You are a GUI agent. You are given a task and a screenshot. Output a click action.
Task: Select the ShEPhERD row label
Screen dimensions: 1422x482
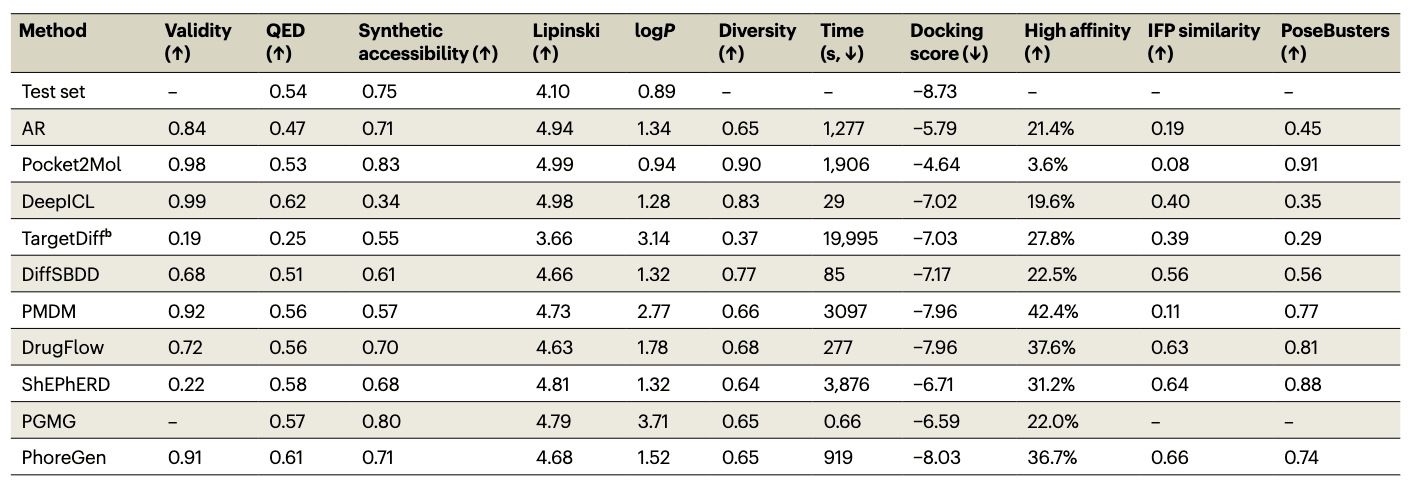(x=65, y=384)
